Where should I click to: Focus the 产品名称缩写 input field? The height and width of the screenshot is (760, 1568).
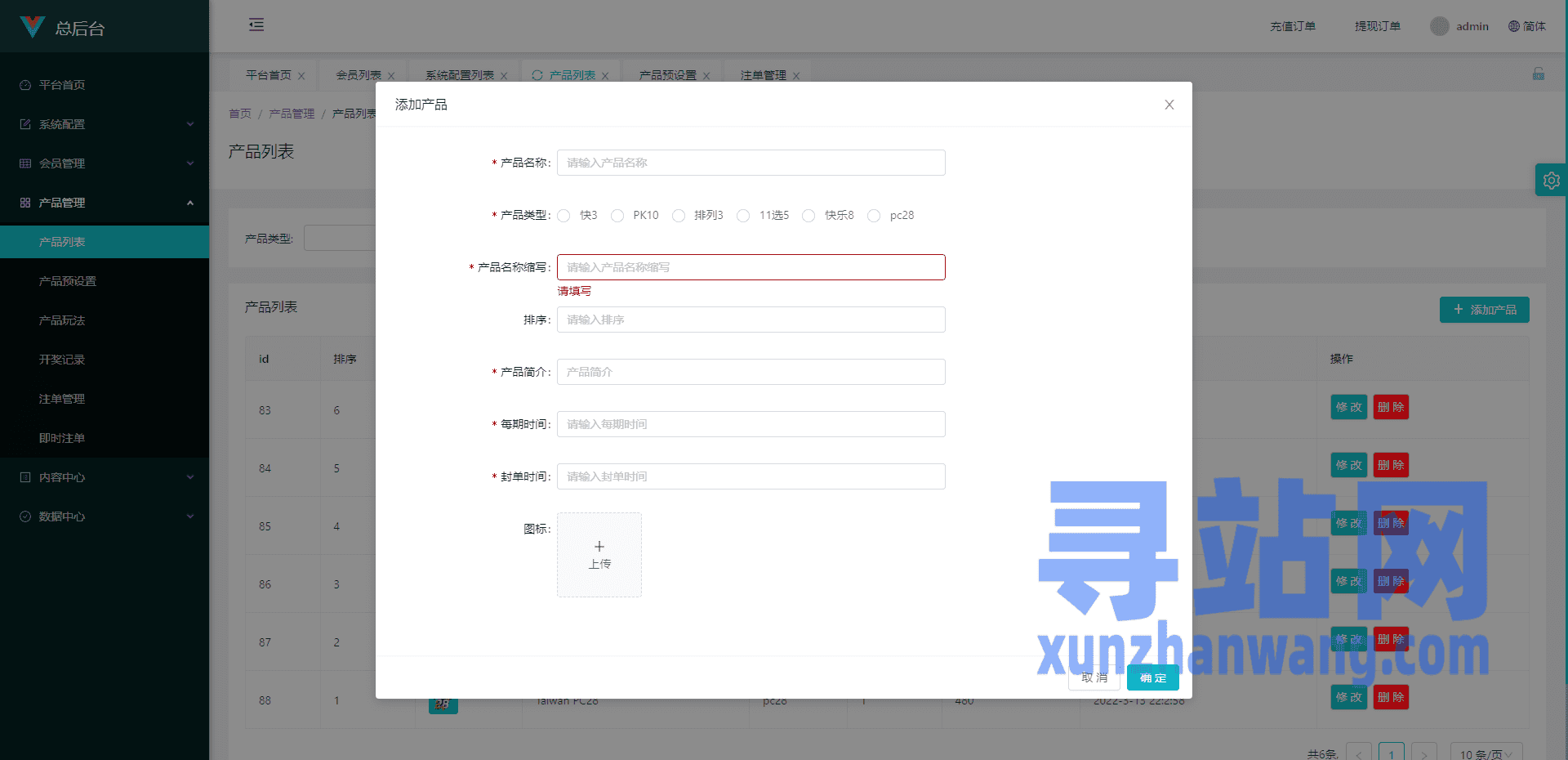pos(751,267)
